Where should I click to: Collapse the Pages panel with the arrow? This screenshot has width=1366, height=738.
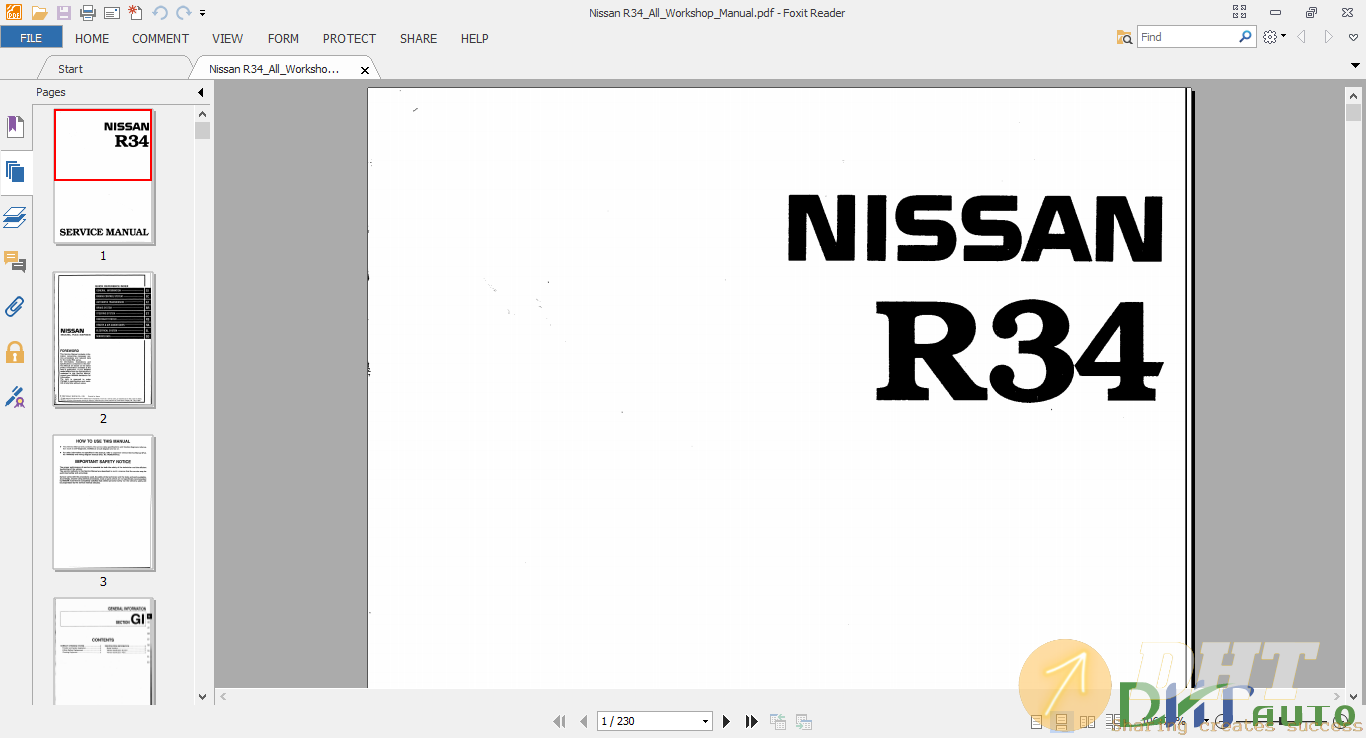201,92
